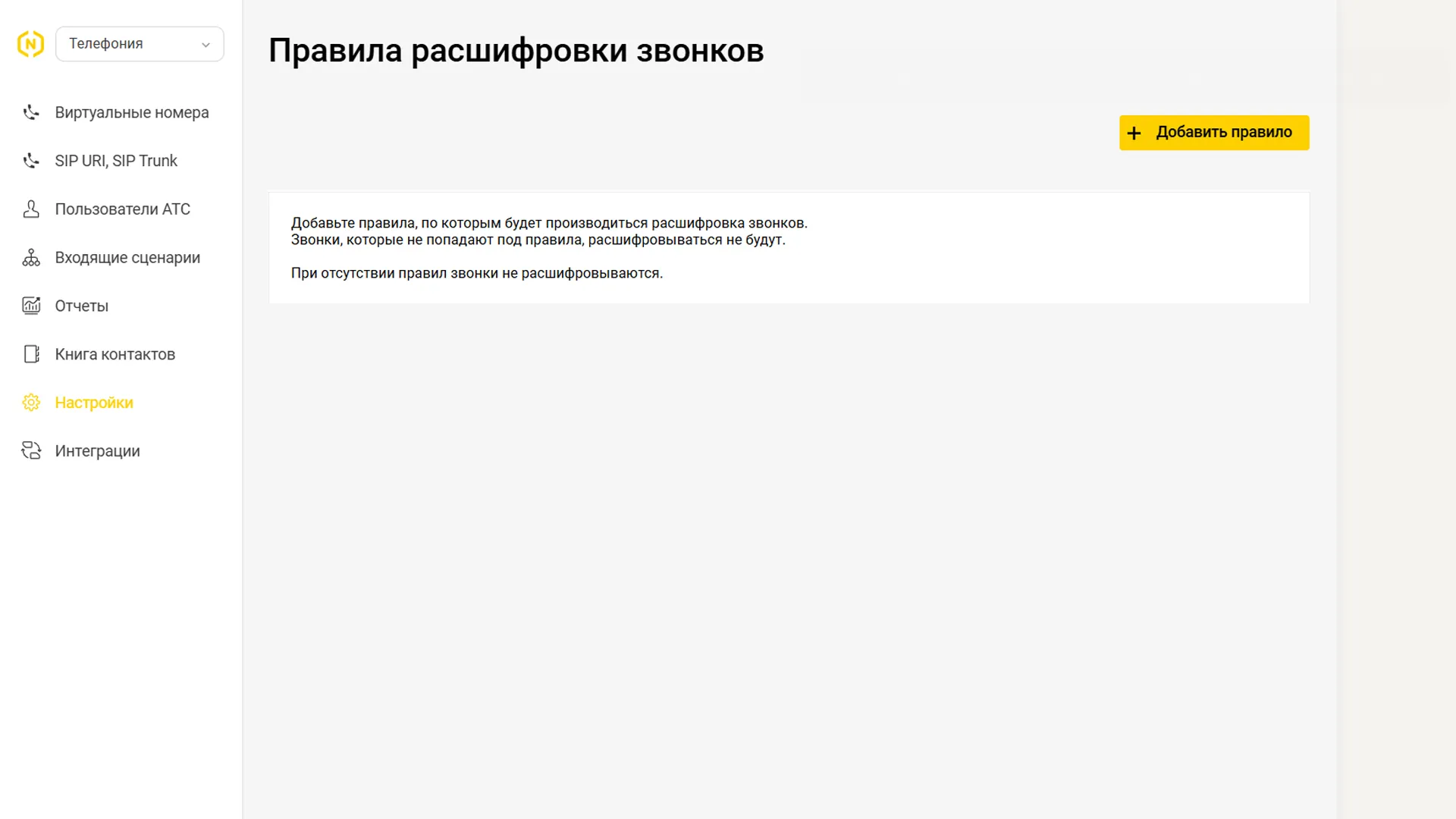Click the phone icon for Виртуальные номера

click(31, 112)
